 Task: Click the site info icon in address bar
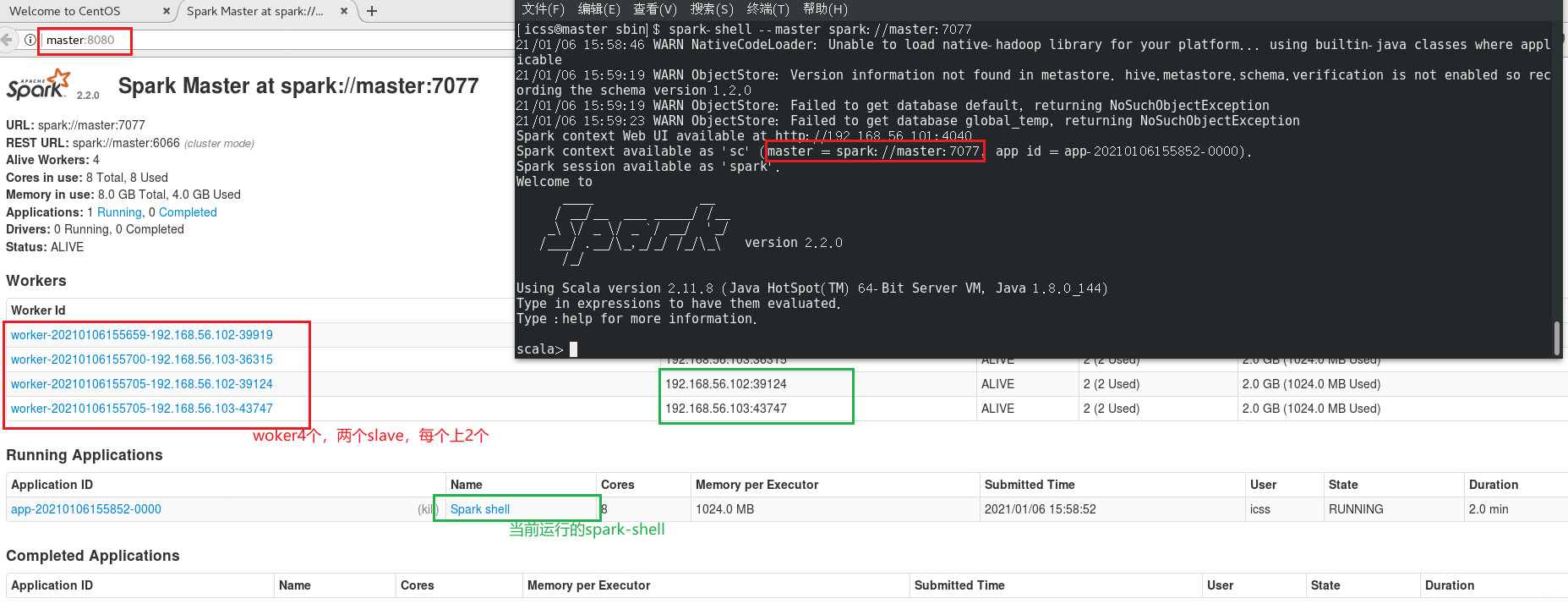(x=30, y=40)
